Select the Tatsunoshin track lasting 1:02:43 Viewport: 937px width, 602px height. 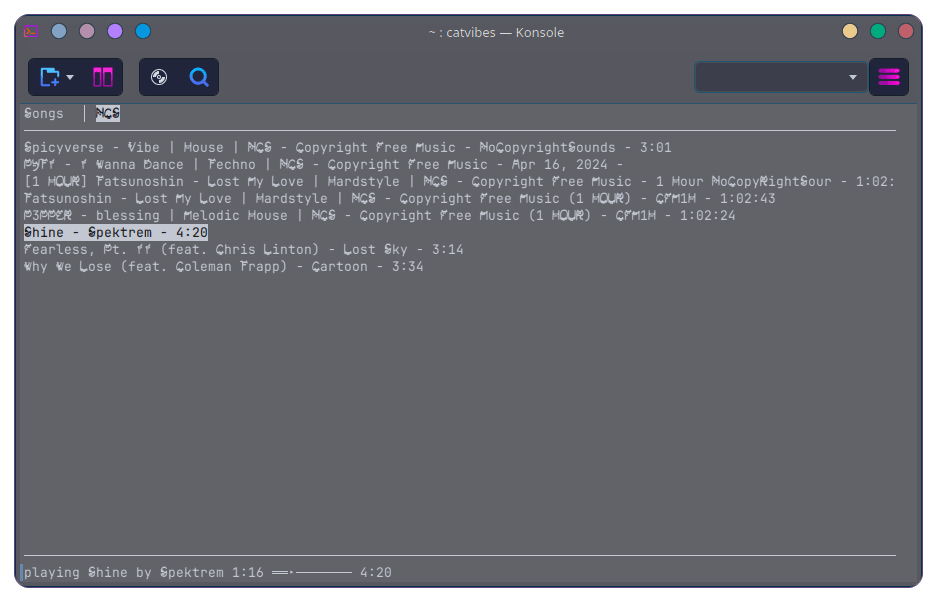click(400, 198)
